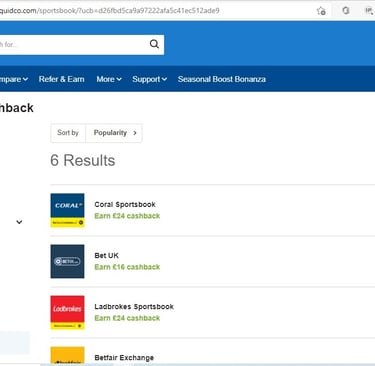Click the search magnifier icon
This screenshot has height=366, width=375.
[x=154, y=44]
